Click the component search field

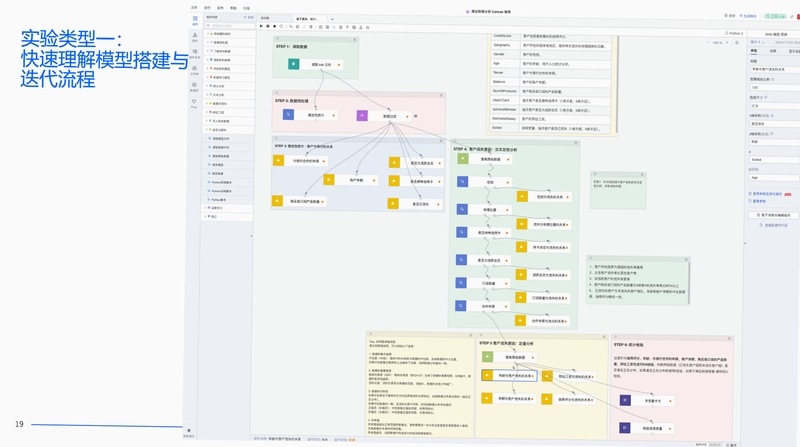[x=230, y=26]
